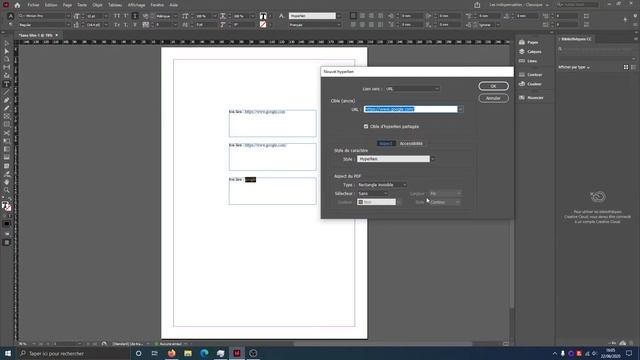The height and width of the screenshot is (360, 640).
Task: Click the InDesign icon in the taskbar
Action: 237,353
